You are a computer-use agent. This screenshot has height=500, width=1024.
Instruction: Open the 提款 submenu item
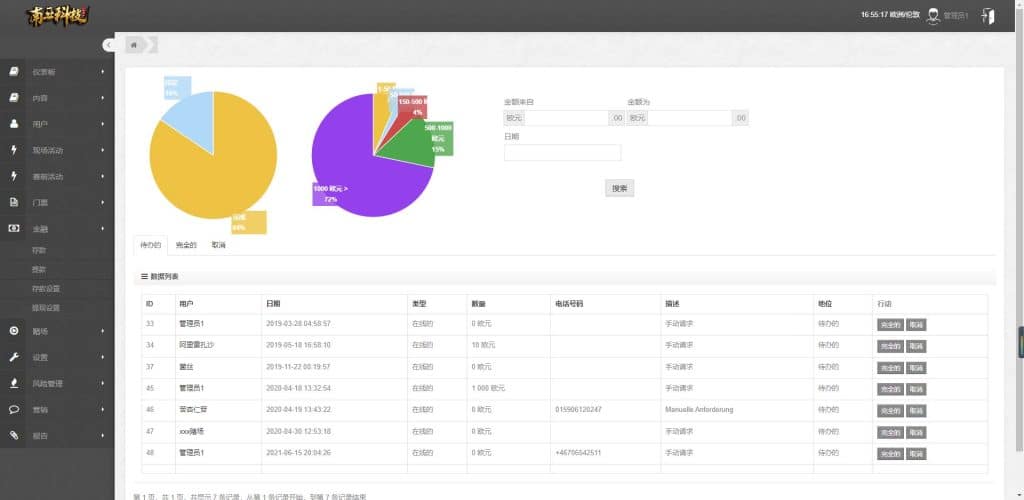pyautogui.click(x=39, y=269)
